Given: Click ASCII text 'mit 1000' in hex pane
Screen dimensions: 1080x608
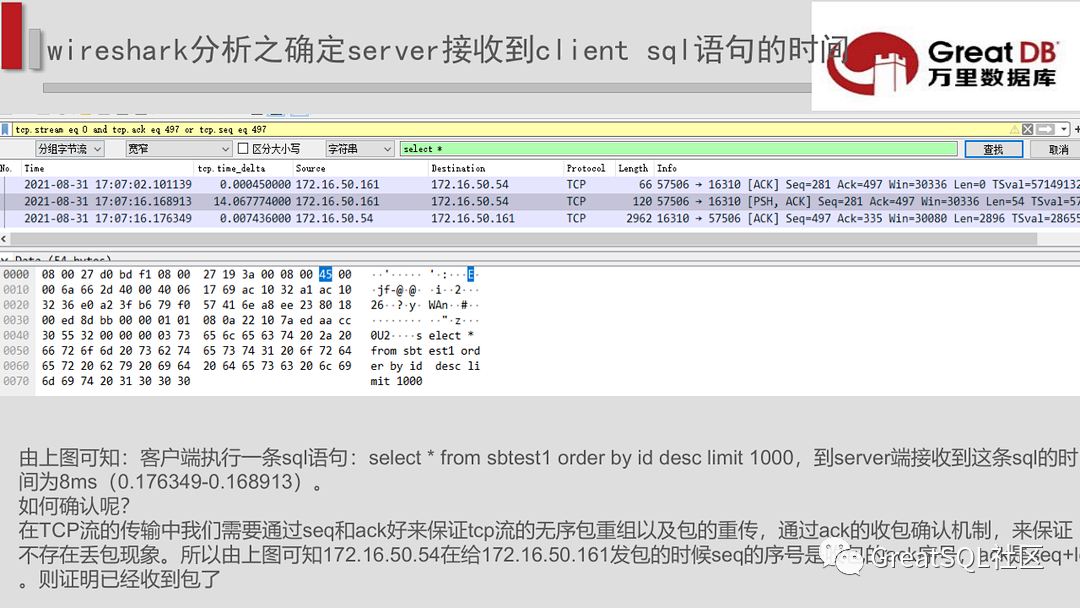Looking at the screenshot, I should coord(396,381).
